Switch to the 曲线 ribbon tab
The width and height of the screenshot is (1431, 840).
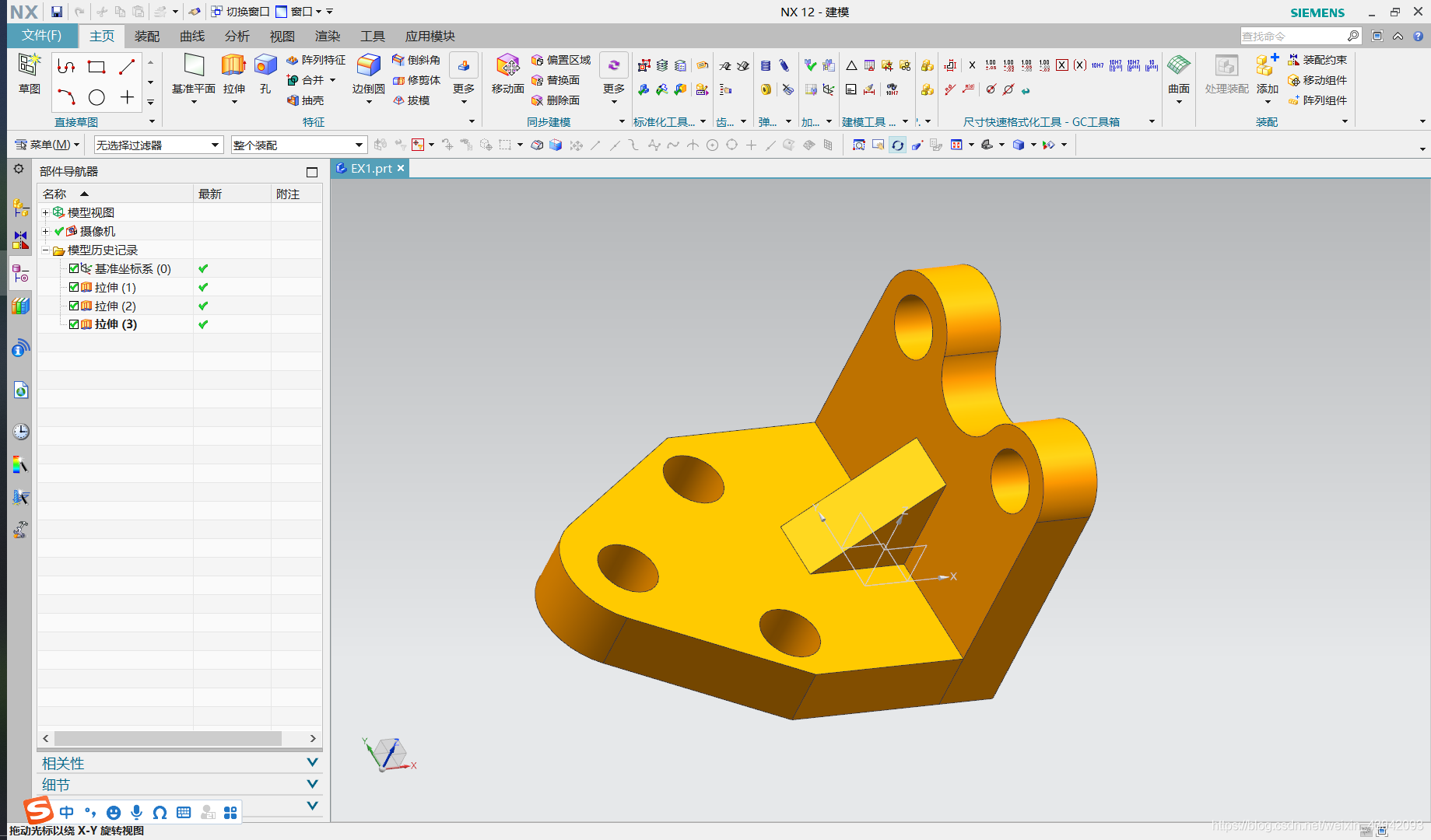(192, 36)
